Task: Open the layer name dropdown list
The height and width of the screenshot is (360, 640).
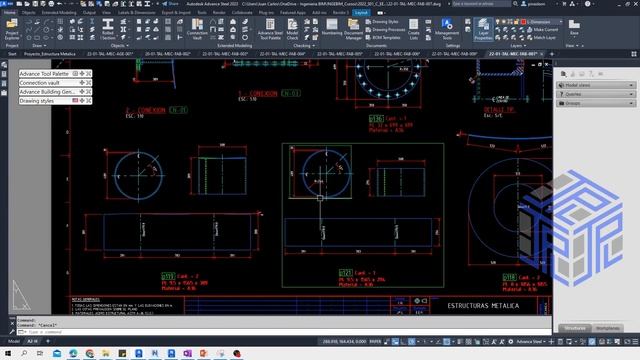Action: point(560,22)
